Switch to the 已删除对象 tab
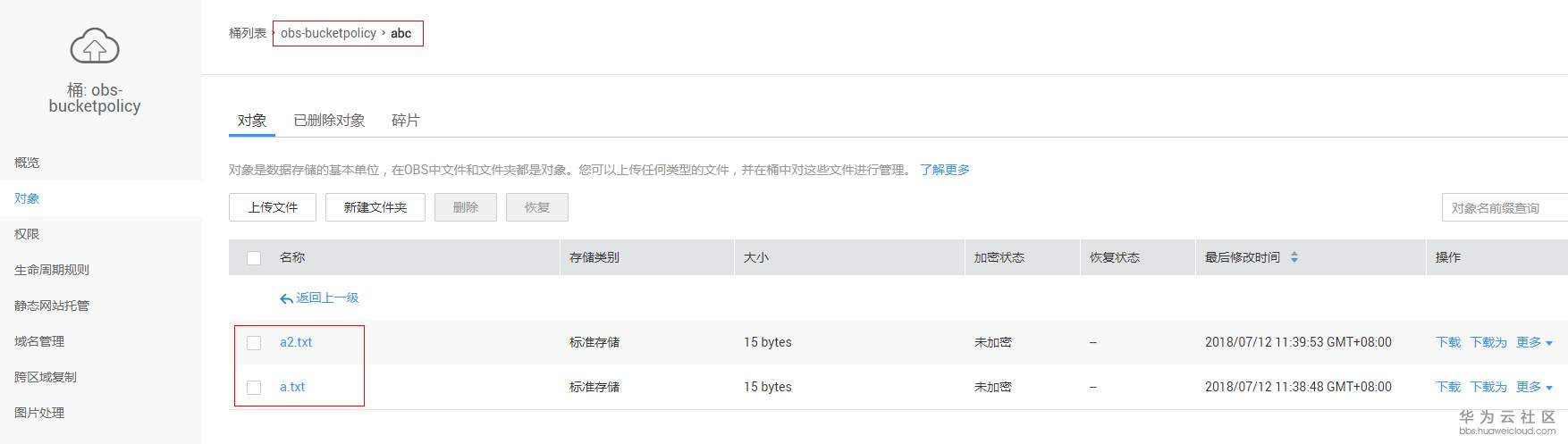1568x444 pixels. tap(329, 121)
